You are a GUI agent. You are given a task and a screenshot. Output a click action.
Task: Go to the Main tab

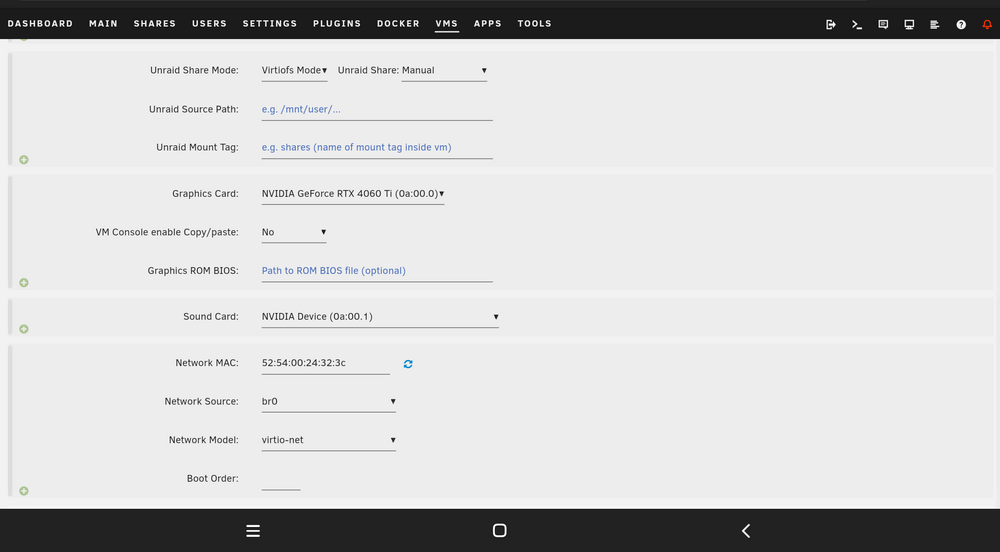103,24
